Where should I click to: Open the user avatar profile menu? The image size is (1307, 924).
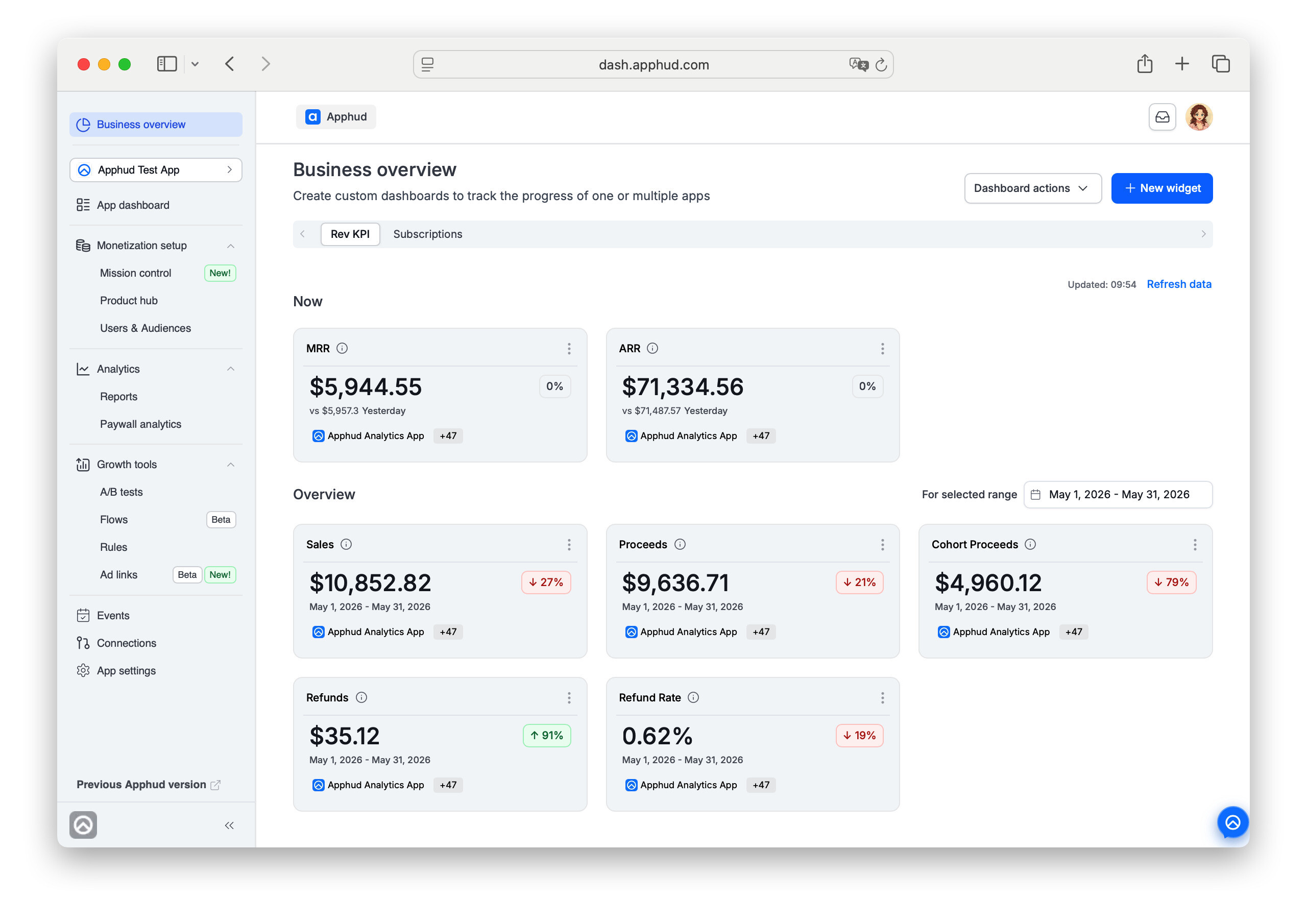click(x=1199, y=117)
